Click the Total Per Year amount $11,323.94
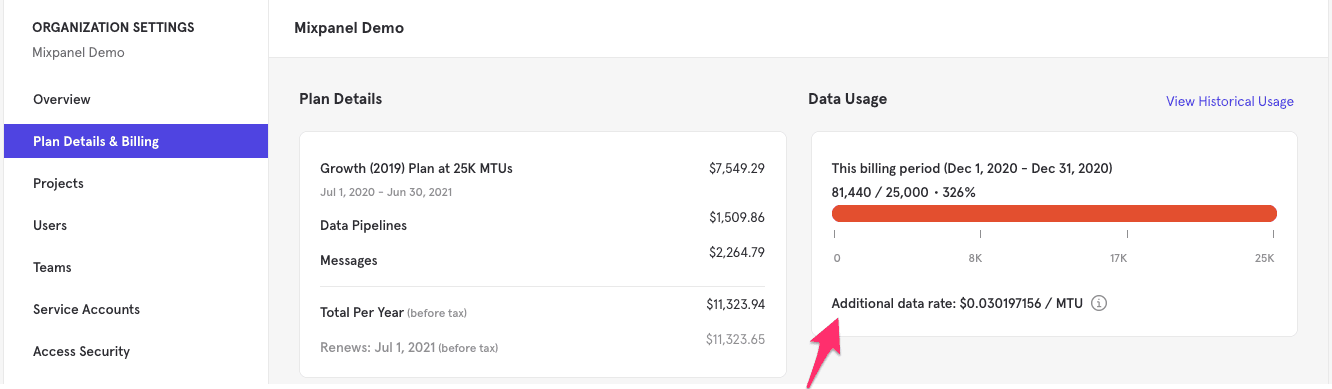This screenshot has height=389, width=1332. 735,304
